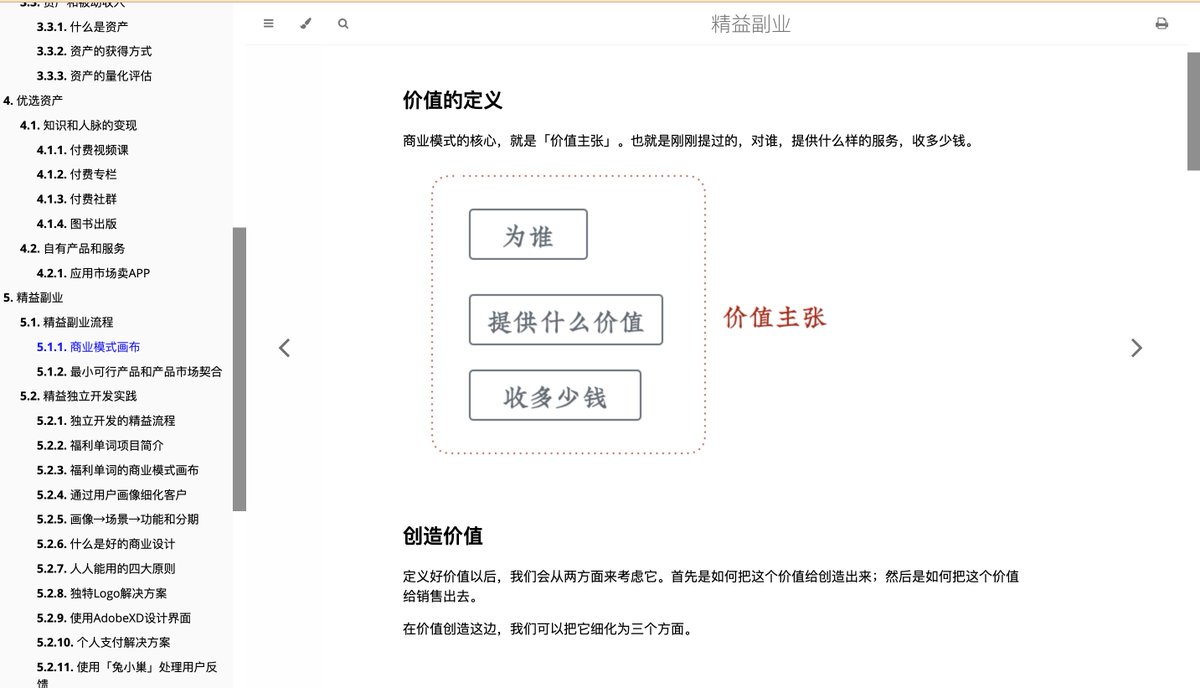Open chapter 5.2.8 独特Logo解决方案

point(101,593)
